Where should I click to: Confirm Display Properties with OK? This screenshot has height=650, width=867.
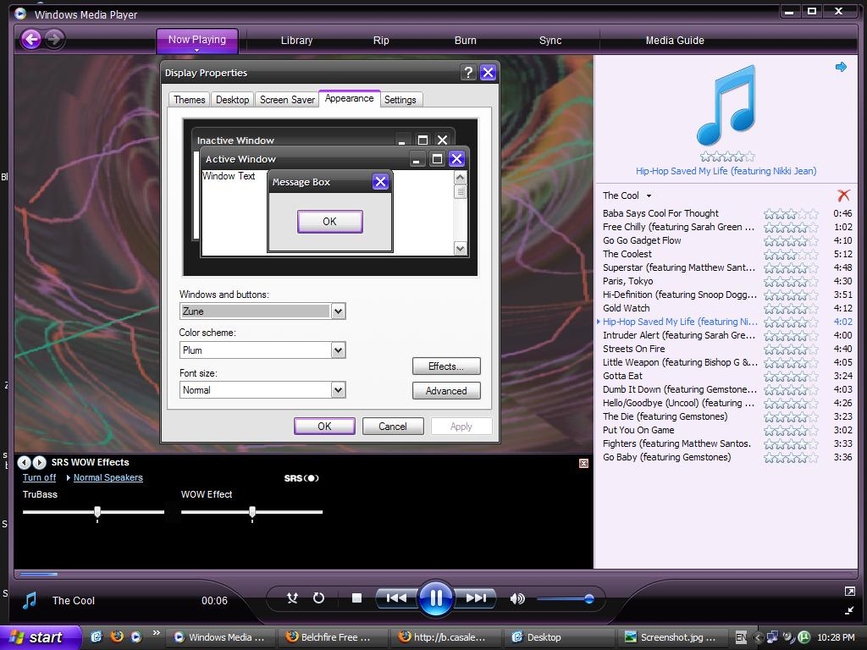(x=325, y=426)
